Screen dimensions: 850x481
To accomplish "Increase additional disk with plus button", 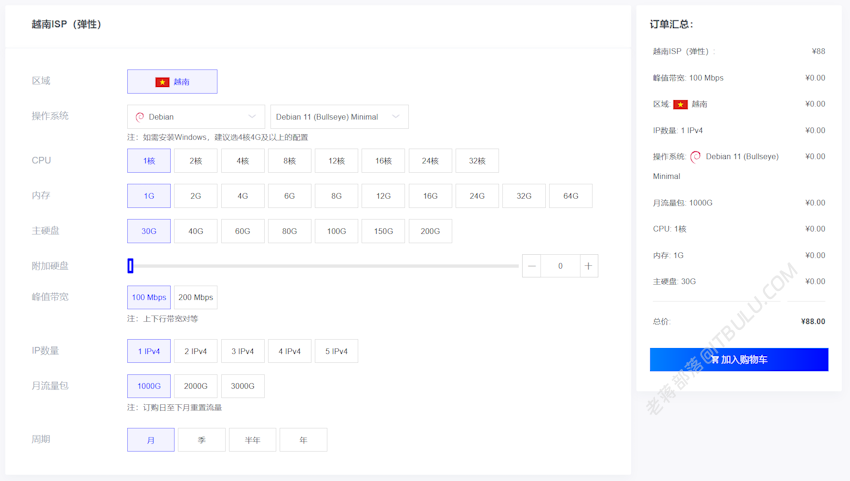I will click(589, 266).
